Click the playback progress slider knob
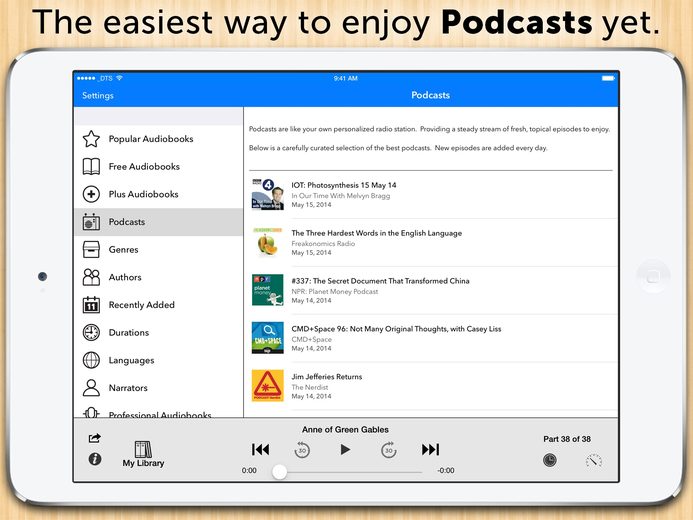 [279, 471]
